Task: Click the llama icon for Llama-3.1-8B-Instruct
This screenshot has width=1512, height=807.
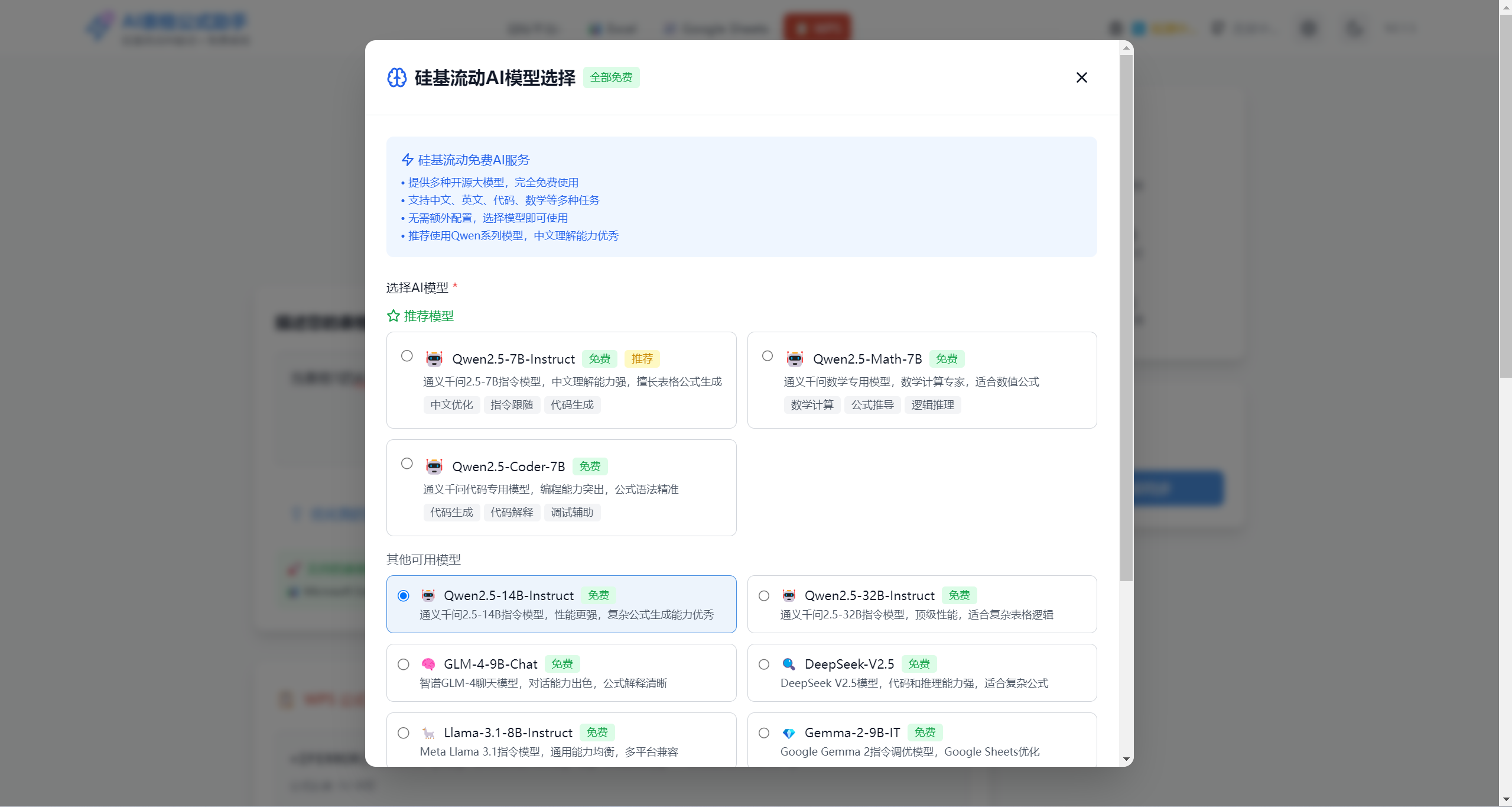Action: (x=428, y=733)
